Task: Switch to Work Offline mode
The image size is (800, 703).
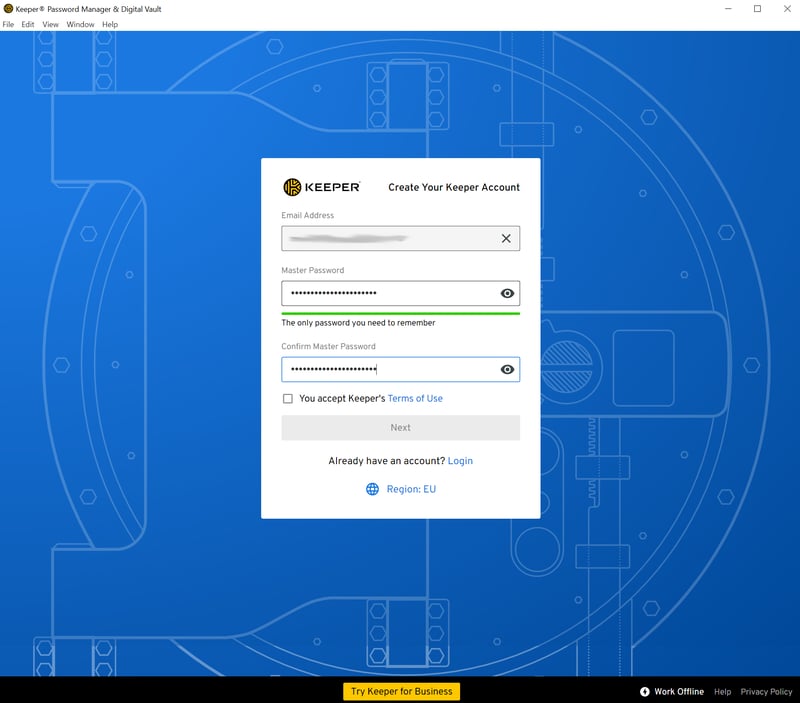Action: tap(679, 692)
